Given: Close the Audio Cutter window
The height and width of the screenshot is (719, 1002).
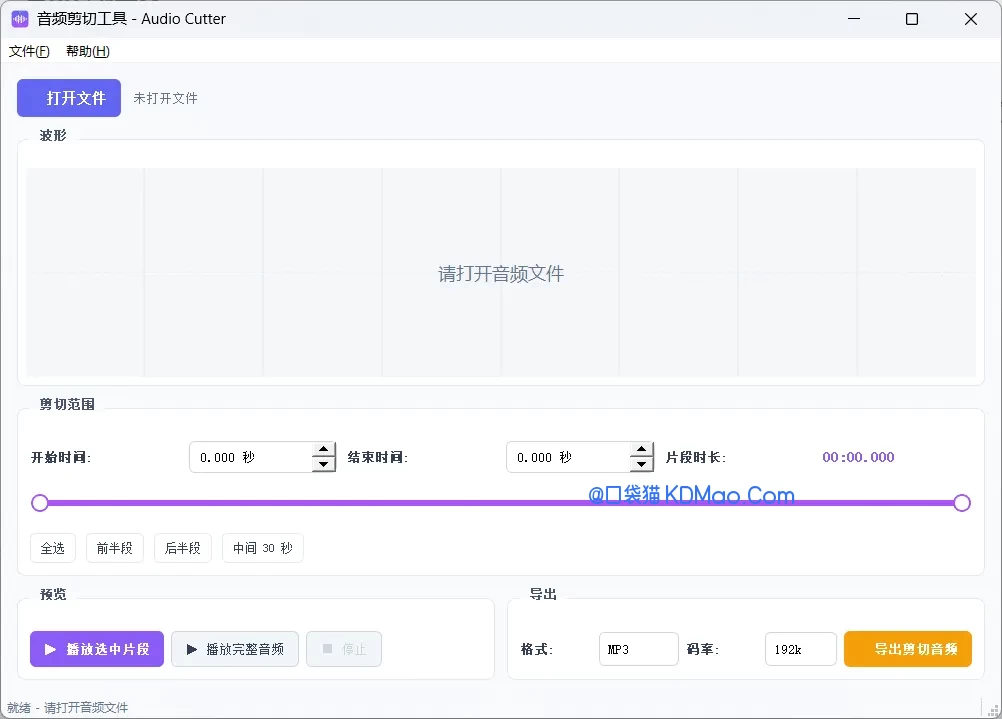Looking at the screenshot, I should coord(971,19).
